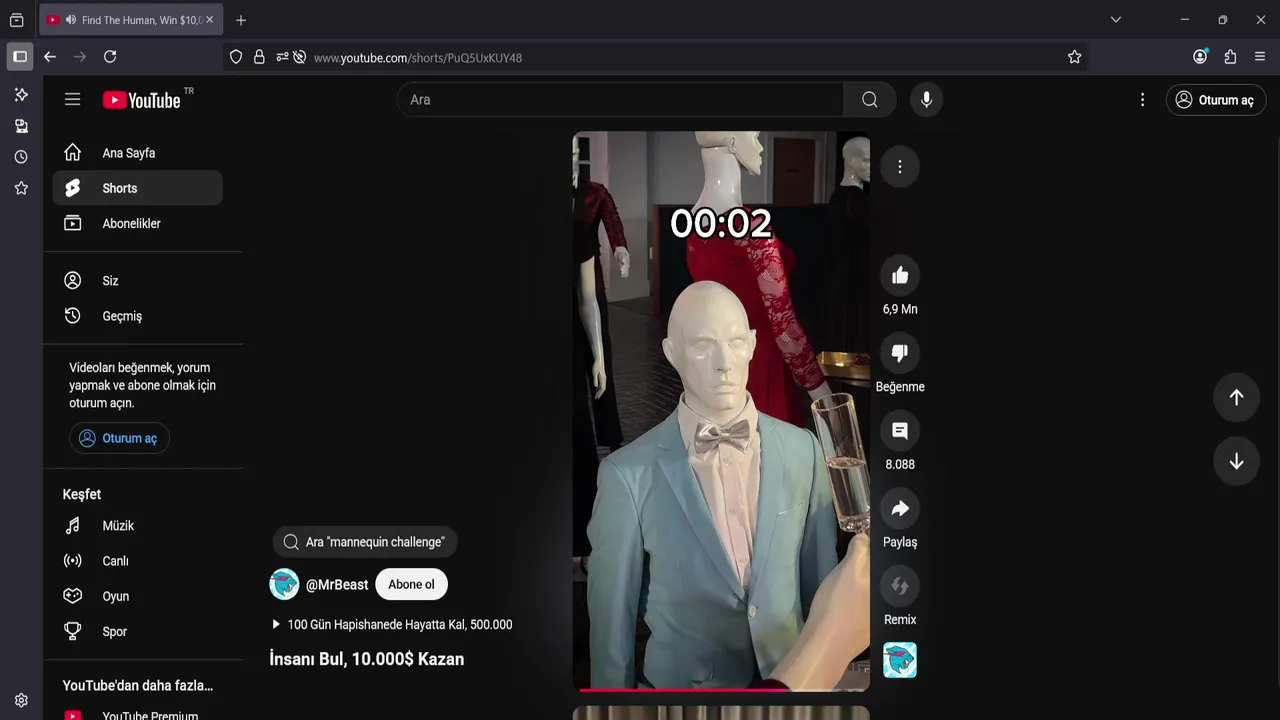The height and width of the screenshot is (720, 1280).
Task: Click the Oturum aç button in the sidebar
Action: tap(119, 438)
